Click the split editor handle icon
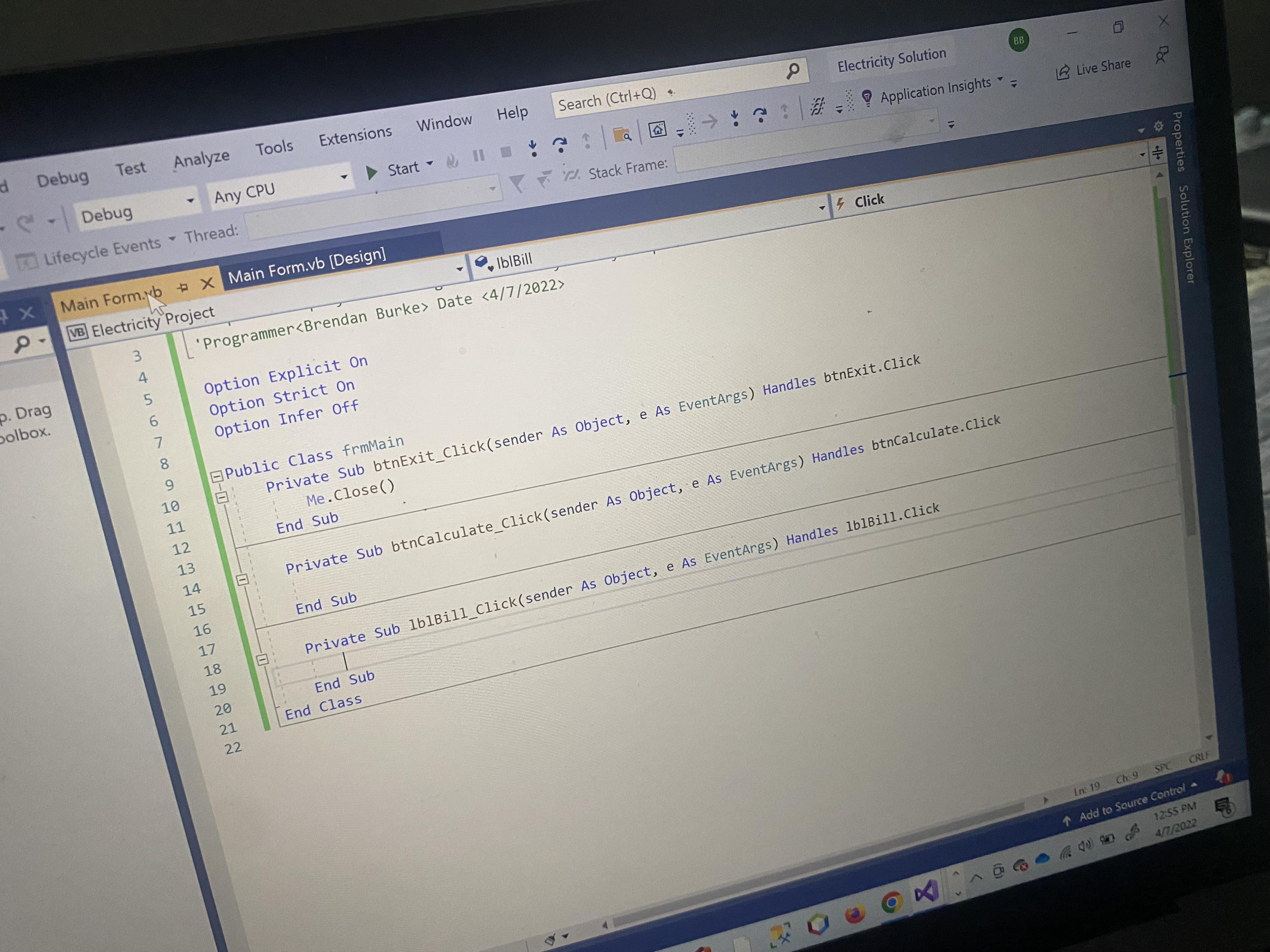1270x952 pixels. tap(1158, 153)
